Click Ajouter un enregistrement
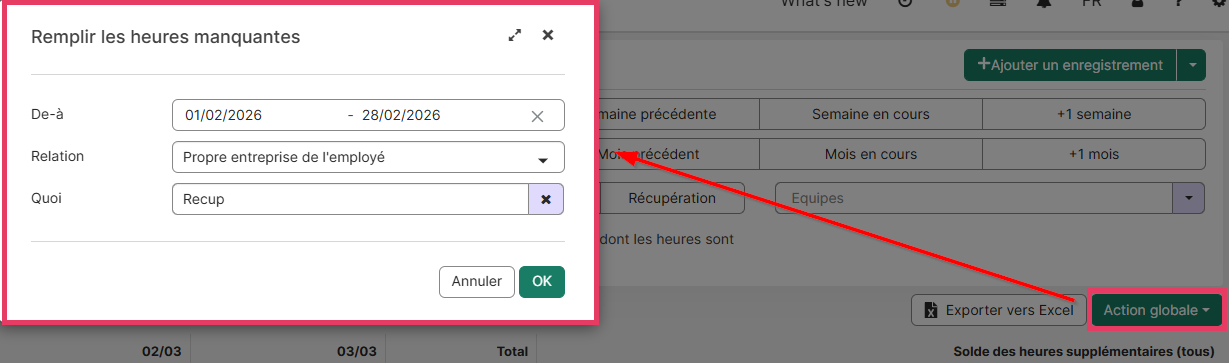This screenshot has height=363, width=1229. point(1070,65)
